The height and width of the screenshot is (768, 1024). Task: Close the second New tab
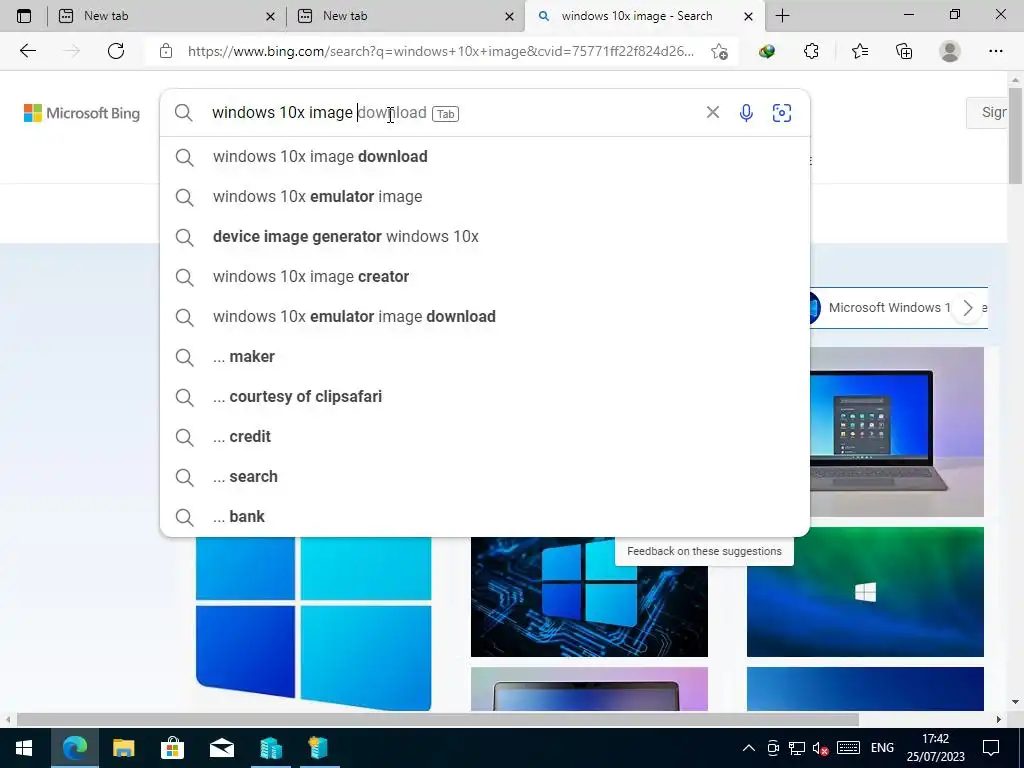click(x=509, y=16)
